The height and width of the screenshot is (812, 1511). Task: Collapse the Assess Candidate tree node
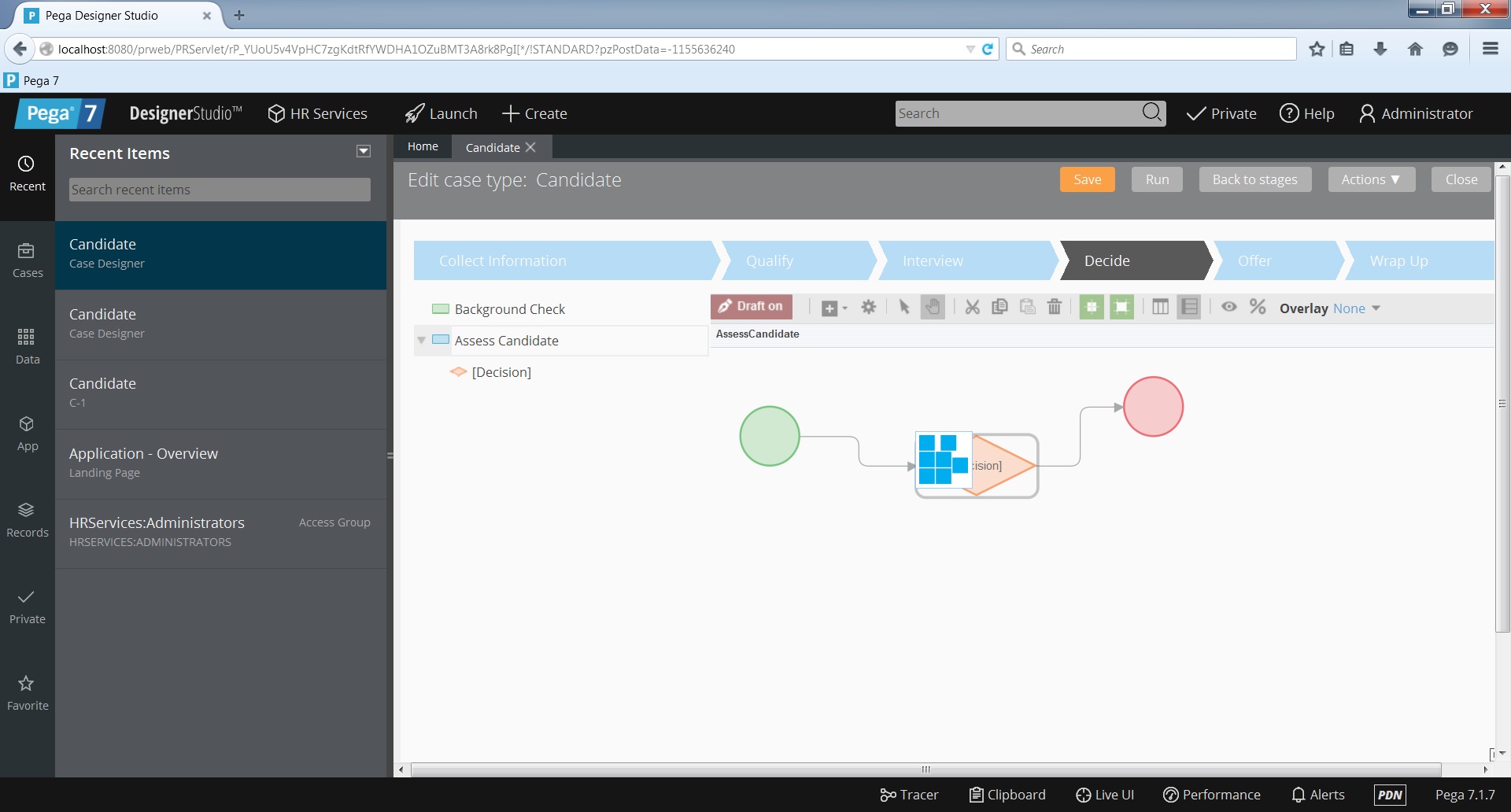[x=421, y=340]
